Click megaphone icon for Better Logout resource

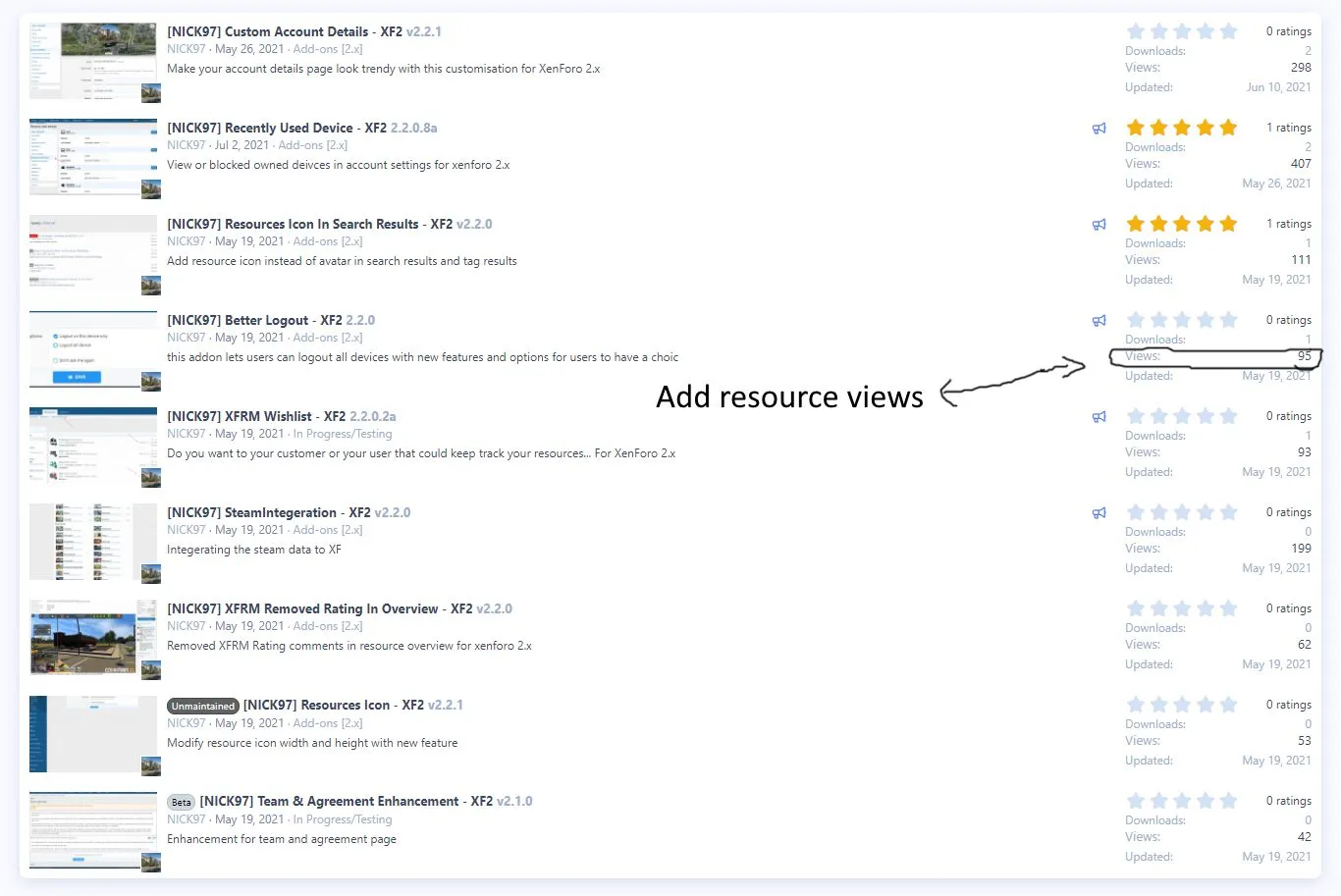(1099, 321)
